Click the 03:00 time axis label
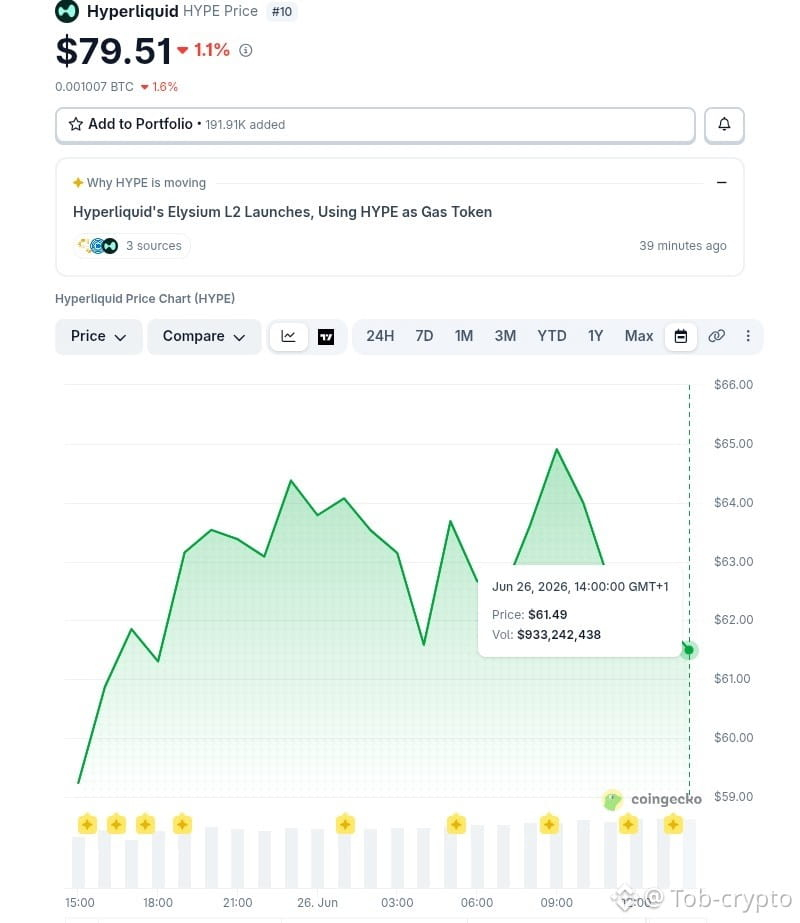 [x=397, y=902]
